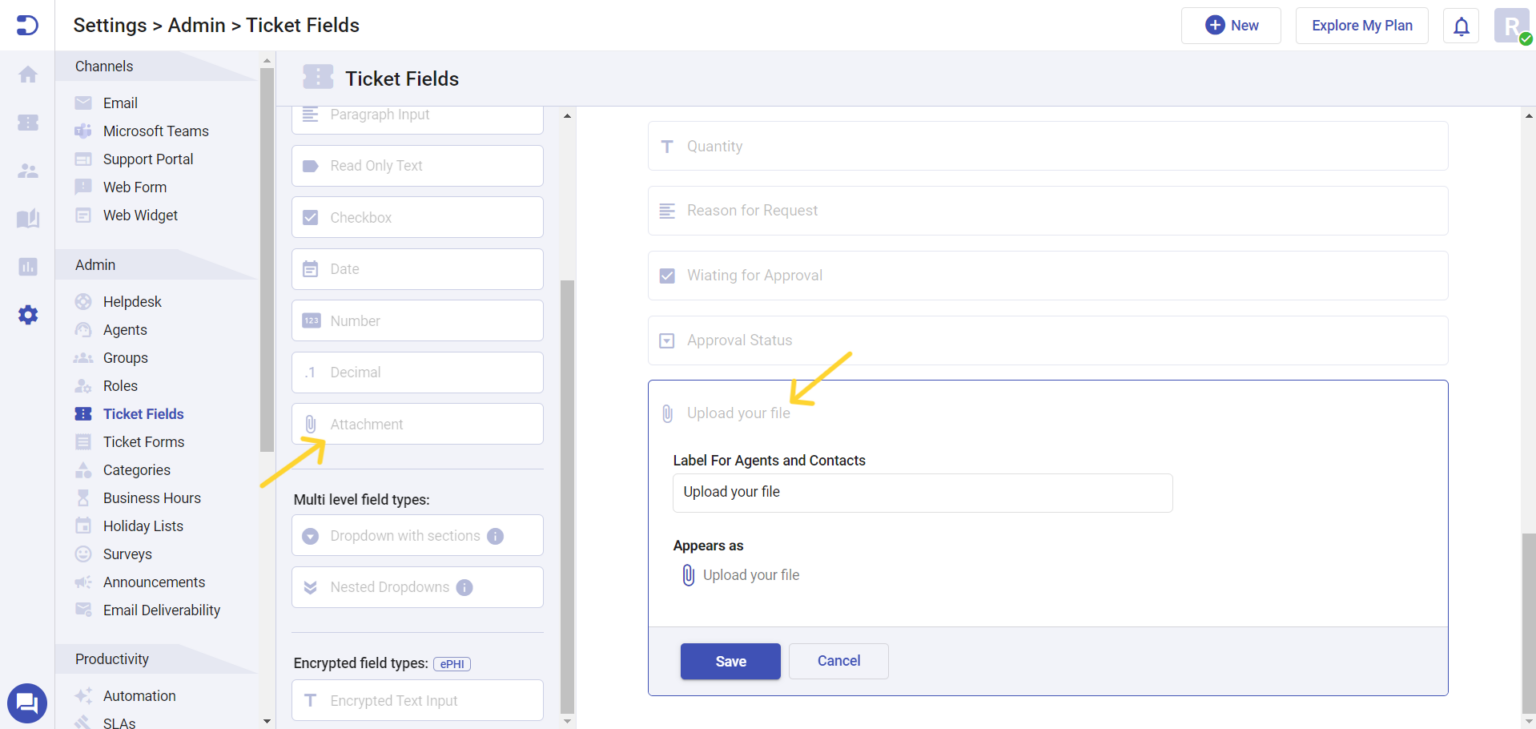Open Business Hours under Admin
The image size is (1536, 729).
[x=151, y=497]
